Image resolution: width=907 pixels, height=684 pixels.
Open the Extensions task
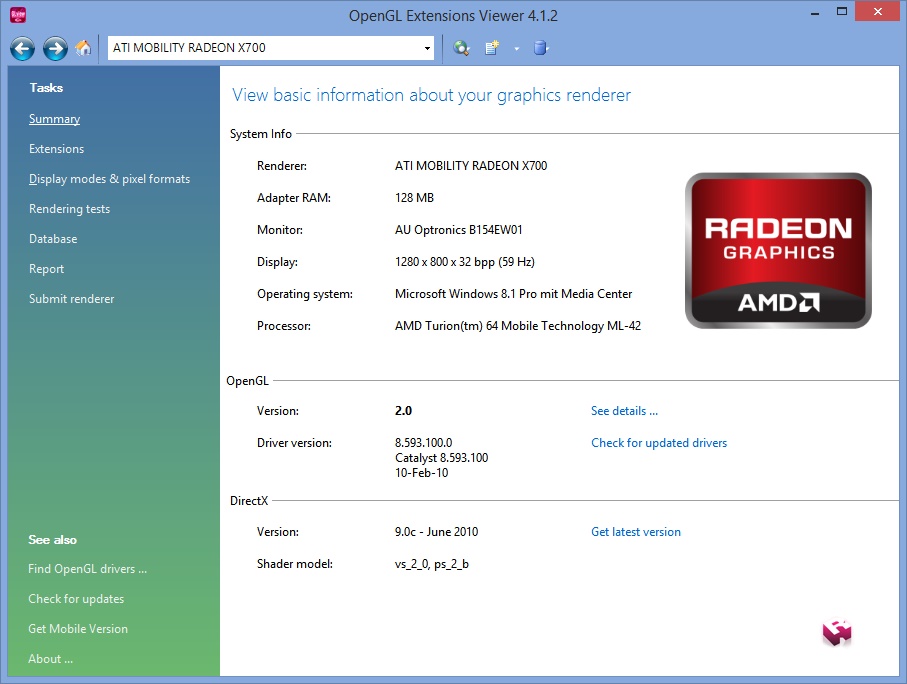pos(57,149)
